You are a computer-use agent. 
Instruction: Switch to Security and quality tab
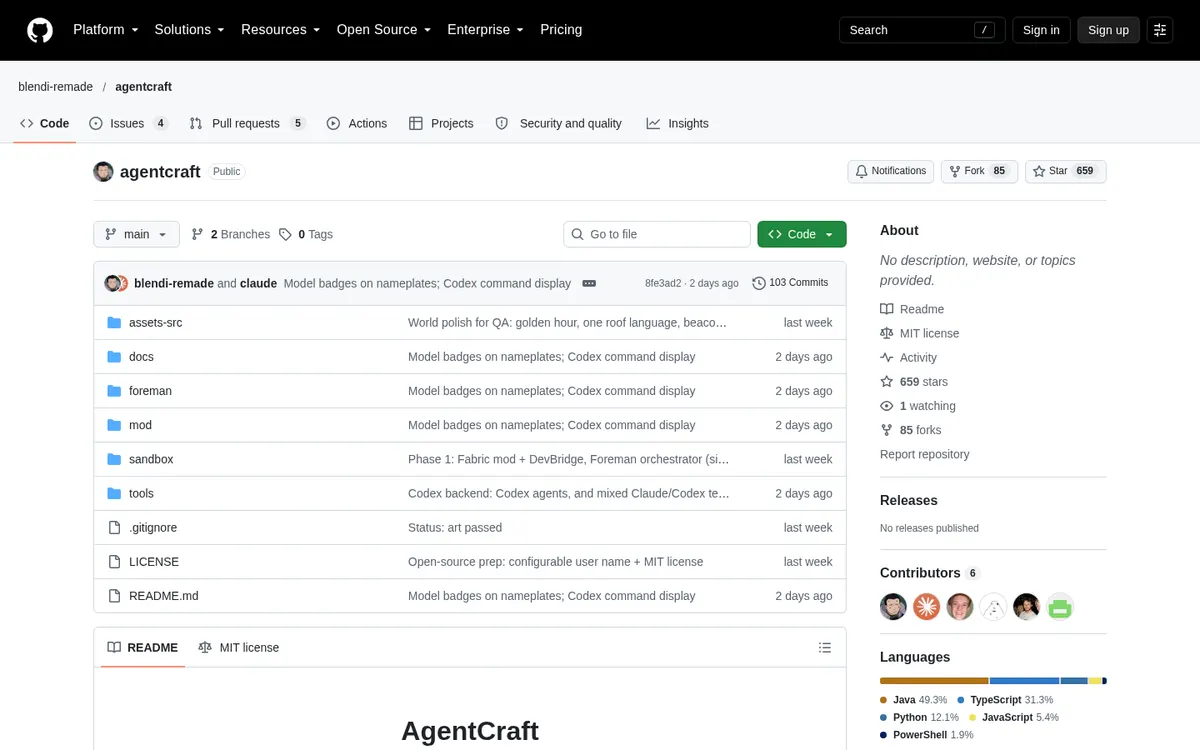[x=558, y=123]
